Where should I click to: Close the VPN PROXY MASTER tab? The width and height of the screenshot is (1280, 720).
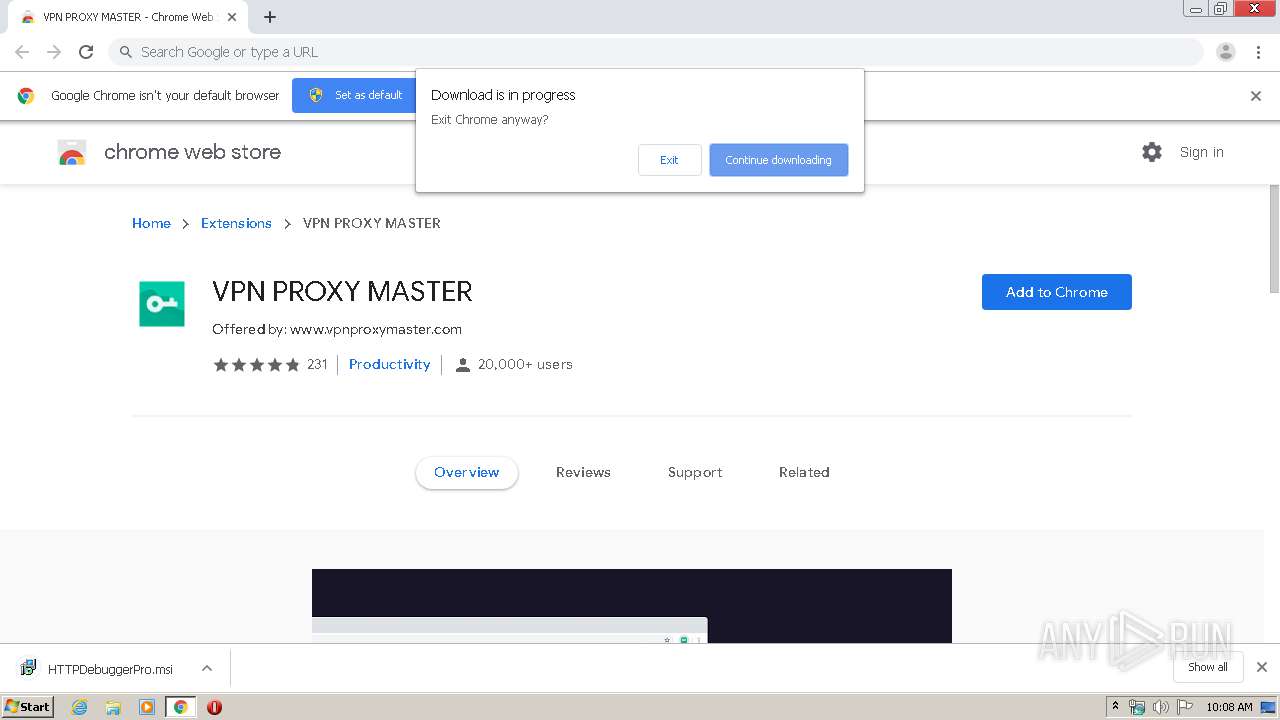click(x=232, y=17)
